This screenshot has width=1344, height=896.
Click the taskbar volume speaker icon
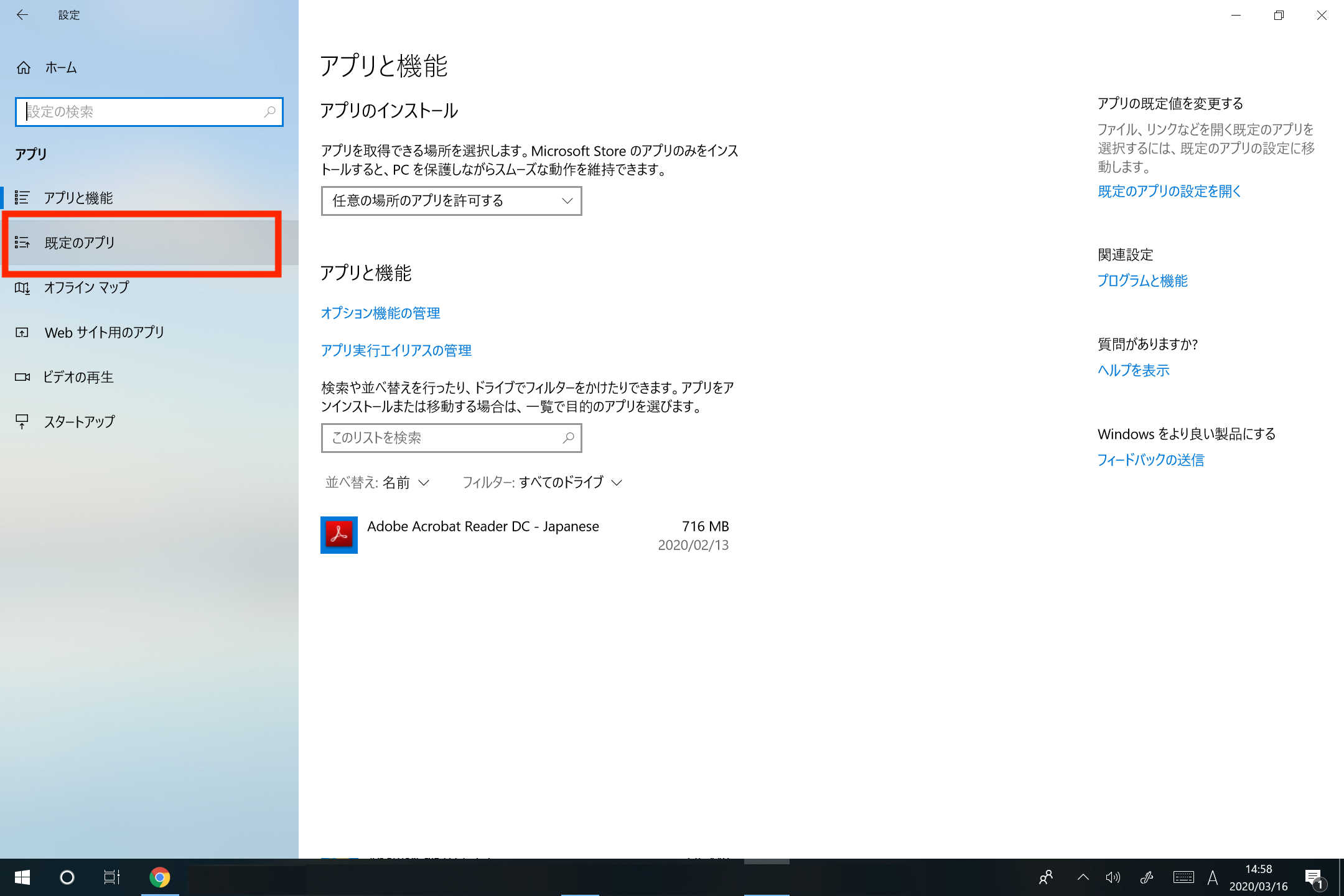coord(1113,877)
